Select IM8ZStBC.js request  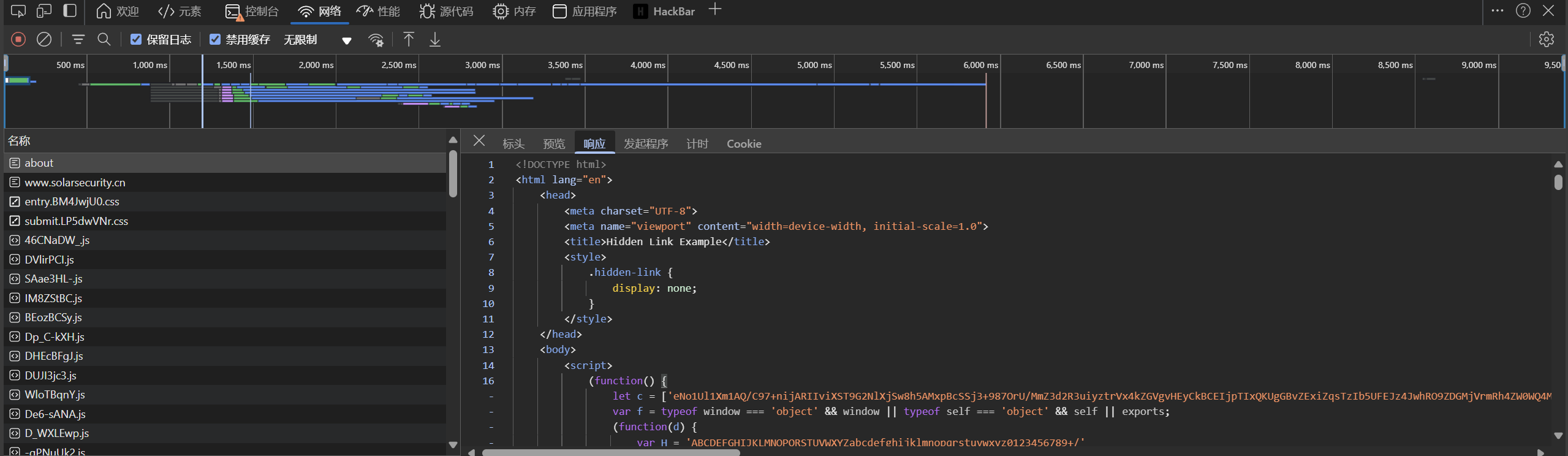tap(225, 298)
